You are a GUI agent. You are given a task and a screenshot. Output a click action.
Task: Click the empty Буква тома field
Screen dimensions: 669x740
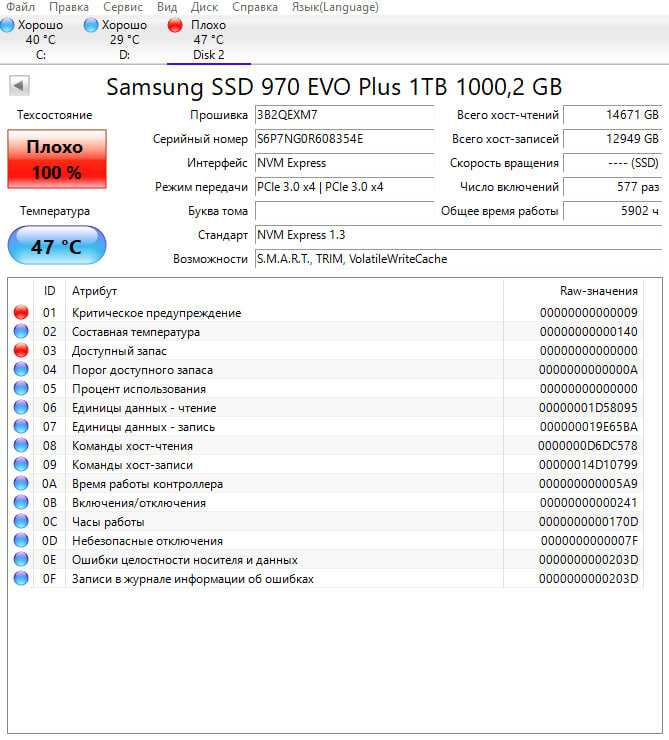[x=344, y=211]
